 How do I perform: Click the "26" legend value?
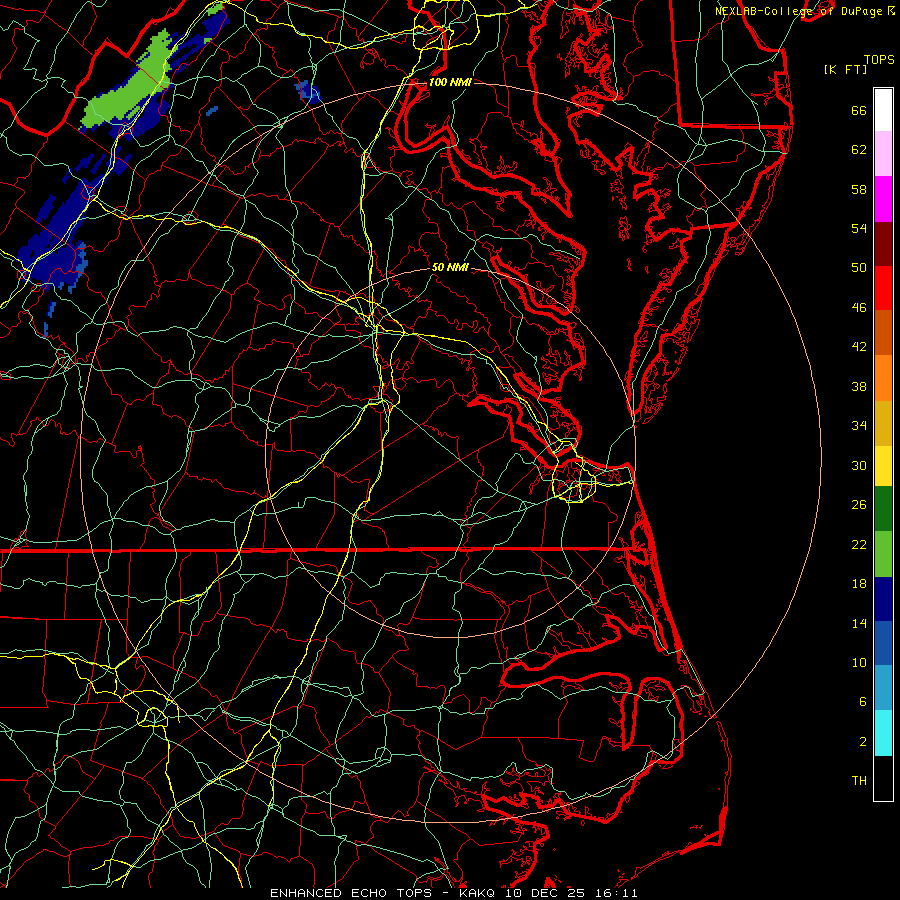tap(859, 505)
